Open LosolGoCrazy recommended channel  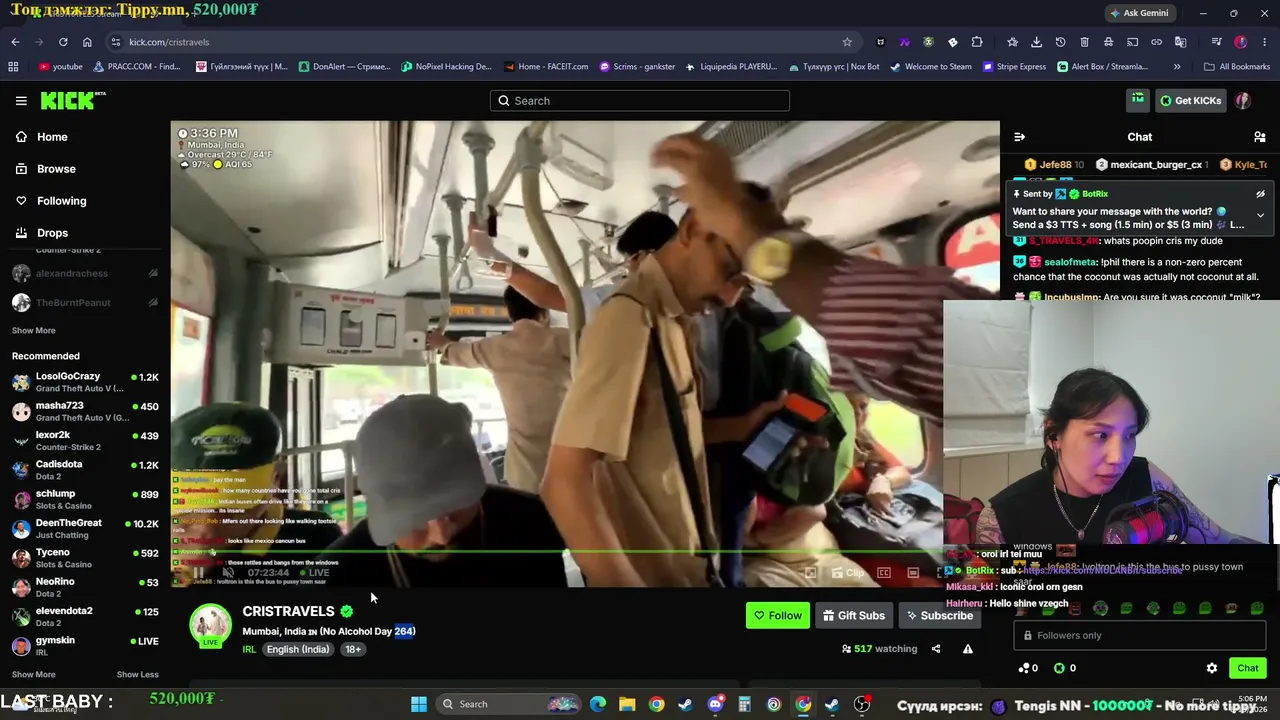tap(85, 382)
